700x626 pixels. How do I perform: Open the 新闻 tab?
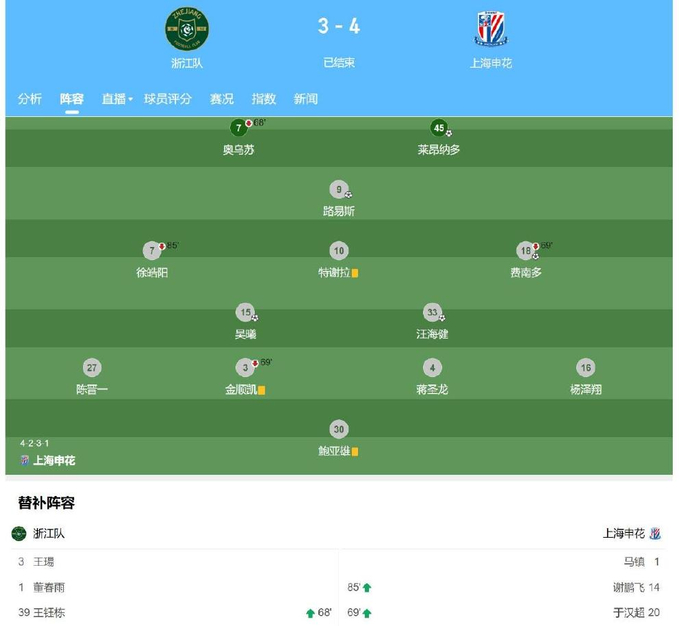[x=306, y=99]
